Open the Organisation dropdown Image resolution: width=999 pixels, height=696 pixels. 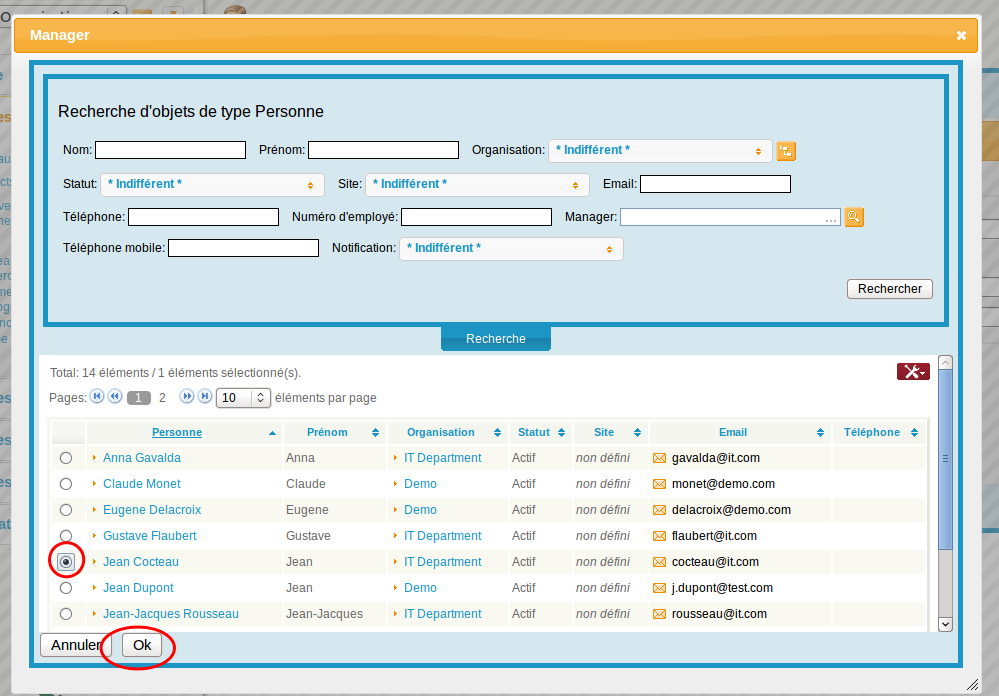pos(660,150)
